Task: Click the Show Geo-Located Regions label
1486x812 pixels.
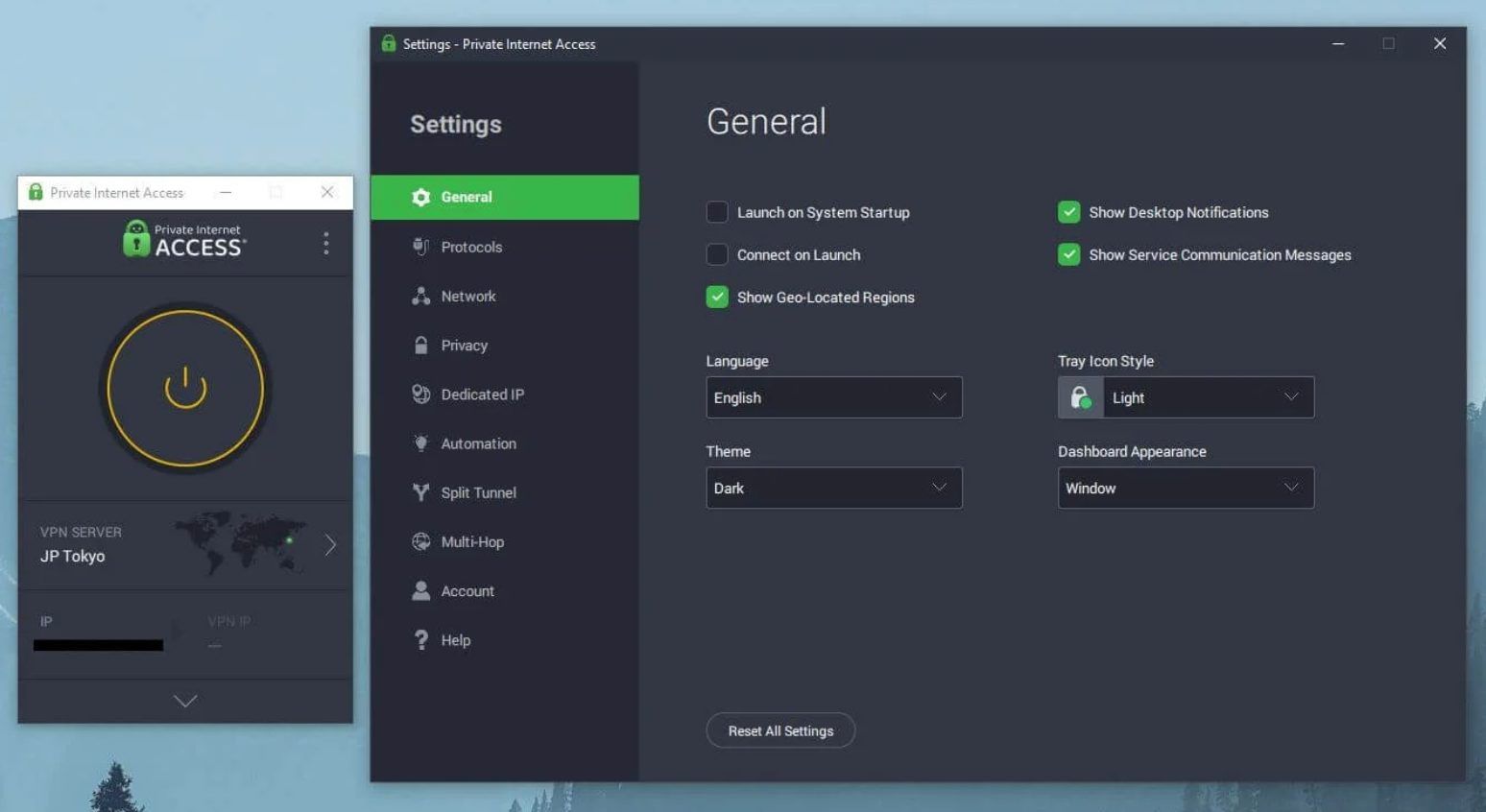Action: (826, 297)
